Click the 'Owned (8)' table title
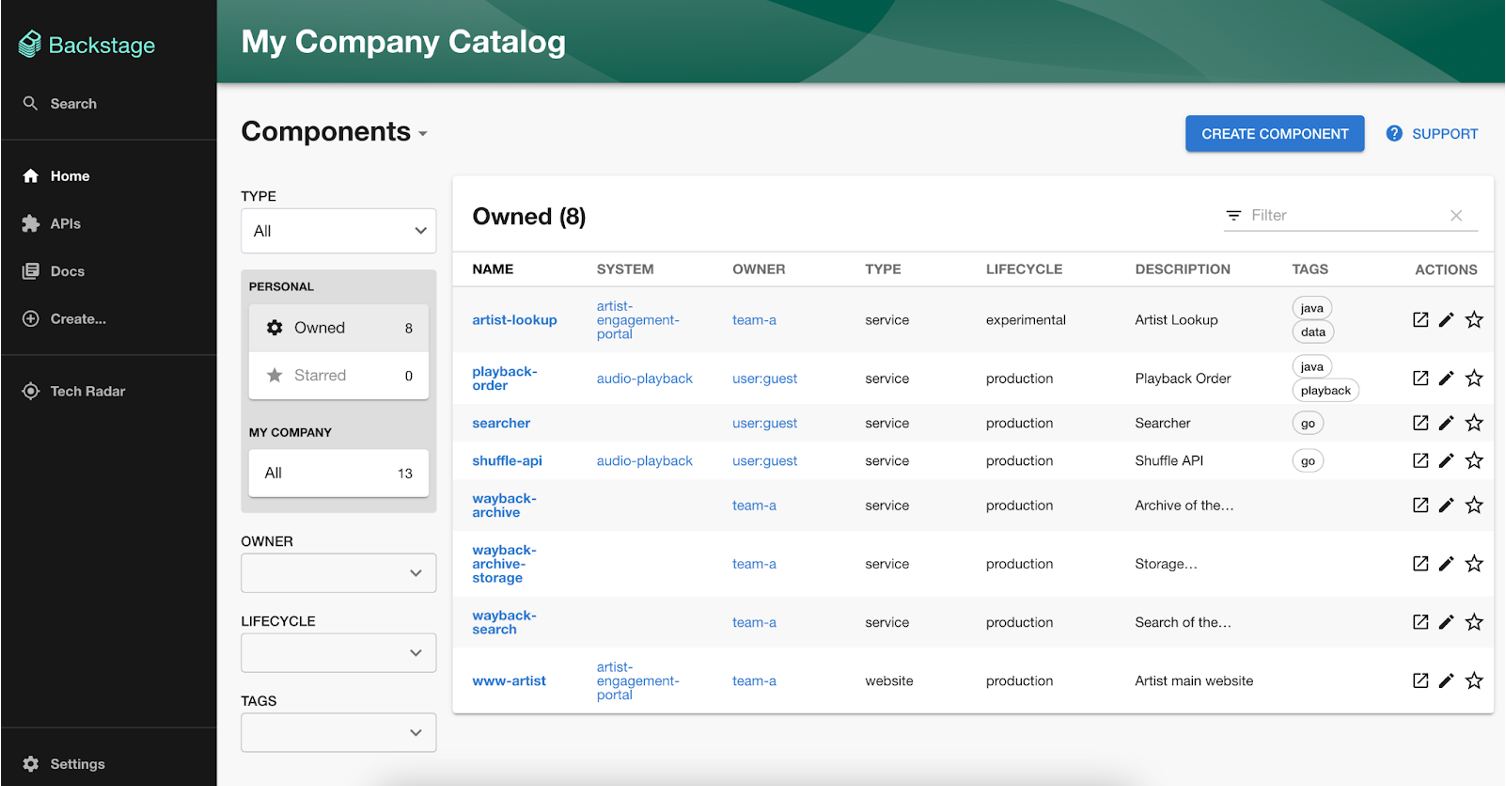Viewport: 1506px width, 786px height. [529, 216]
